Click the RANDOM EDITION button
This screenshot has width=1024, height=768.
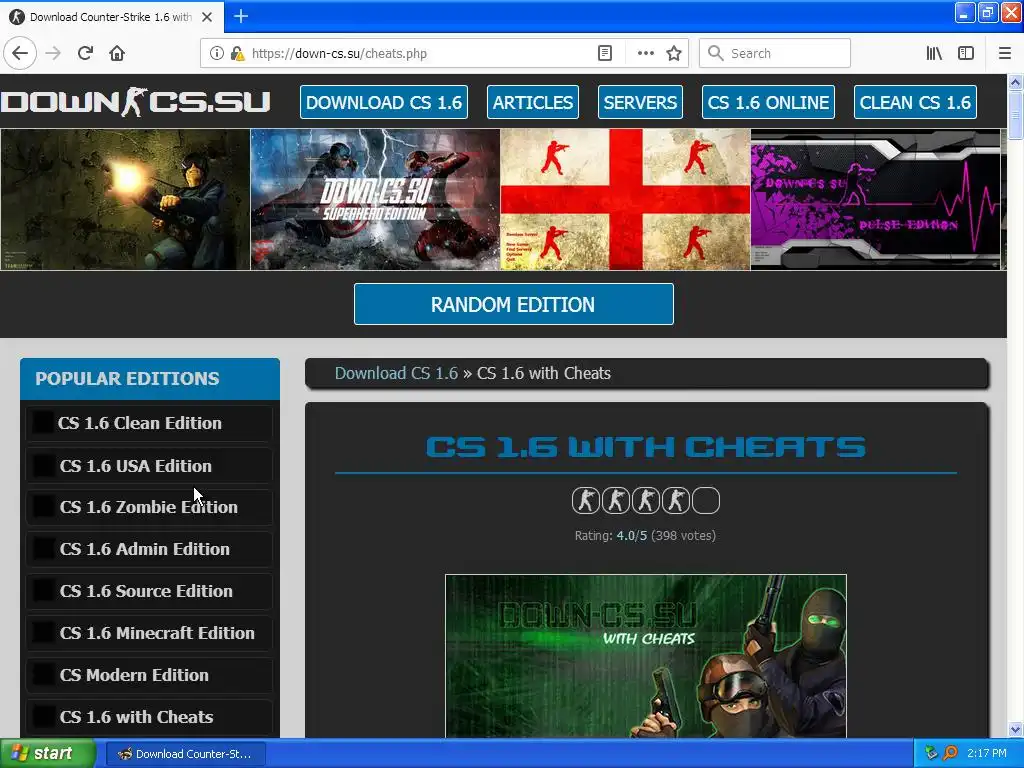click(x=513, y=304)
